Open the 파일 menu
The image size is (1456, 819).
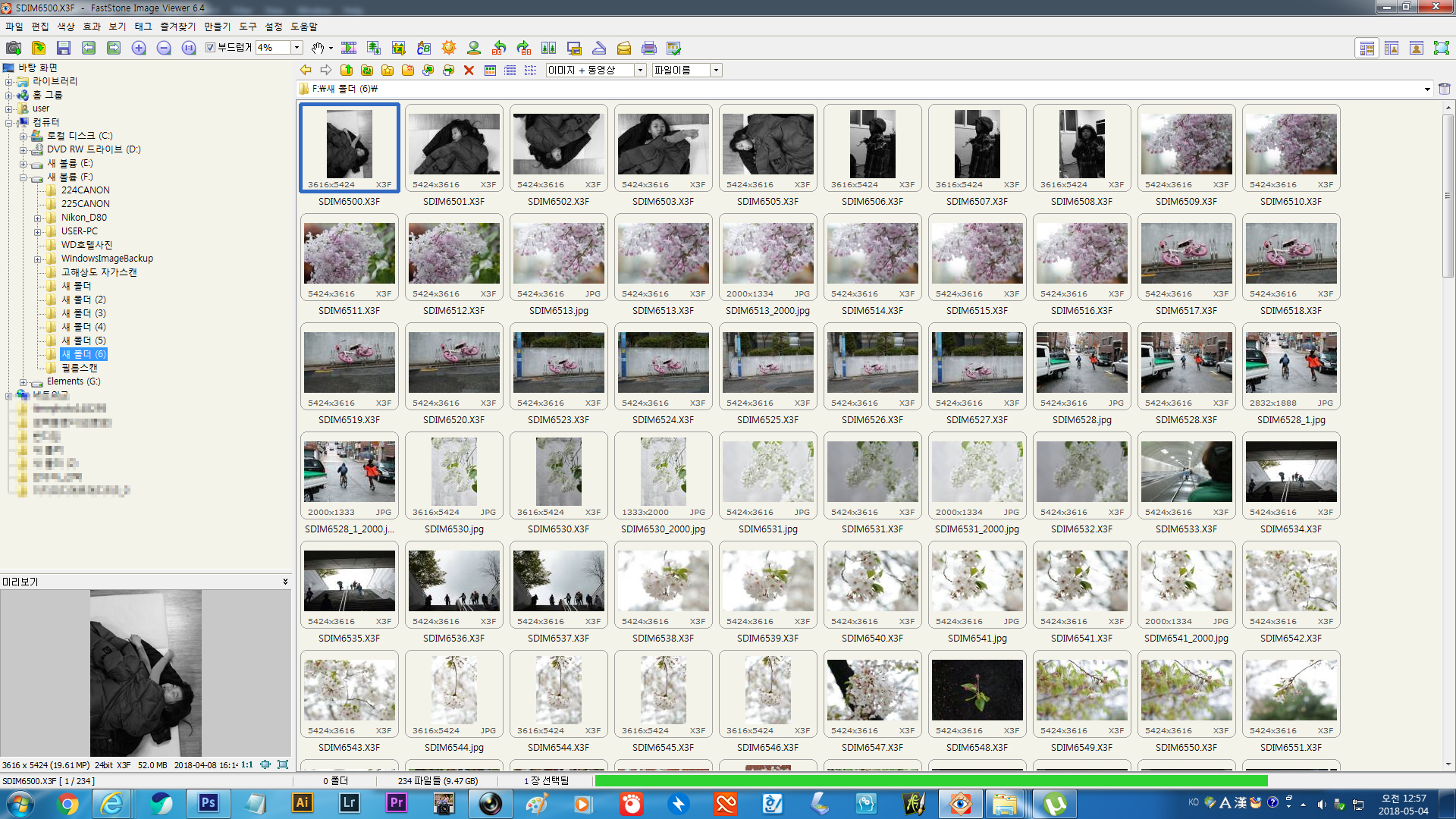tap(14, 27)
